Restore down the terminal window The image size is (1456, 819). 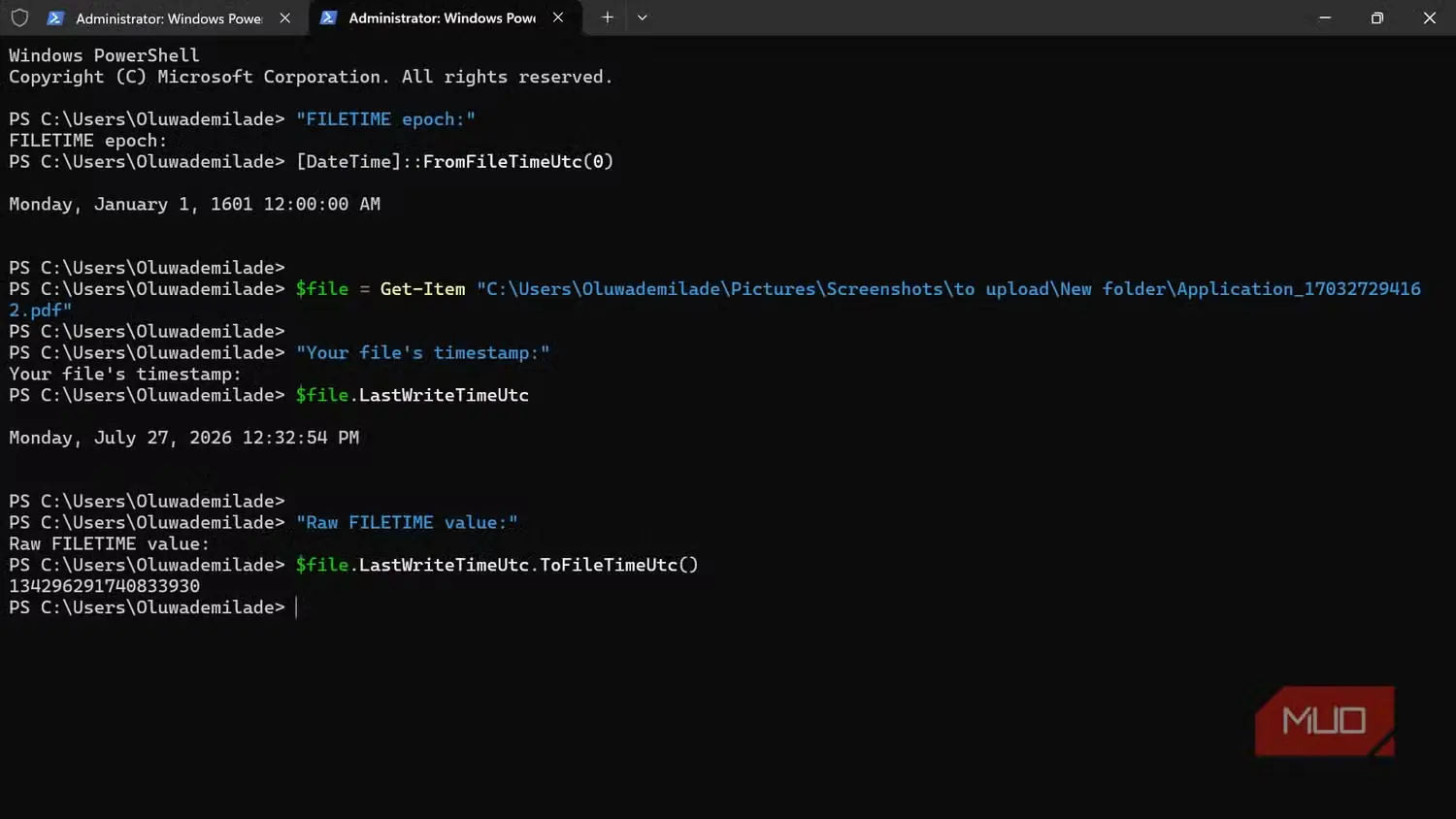click(1376, 17)
